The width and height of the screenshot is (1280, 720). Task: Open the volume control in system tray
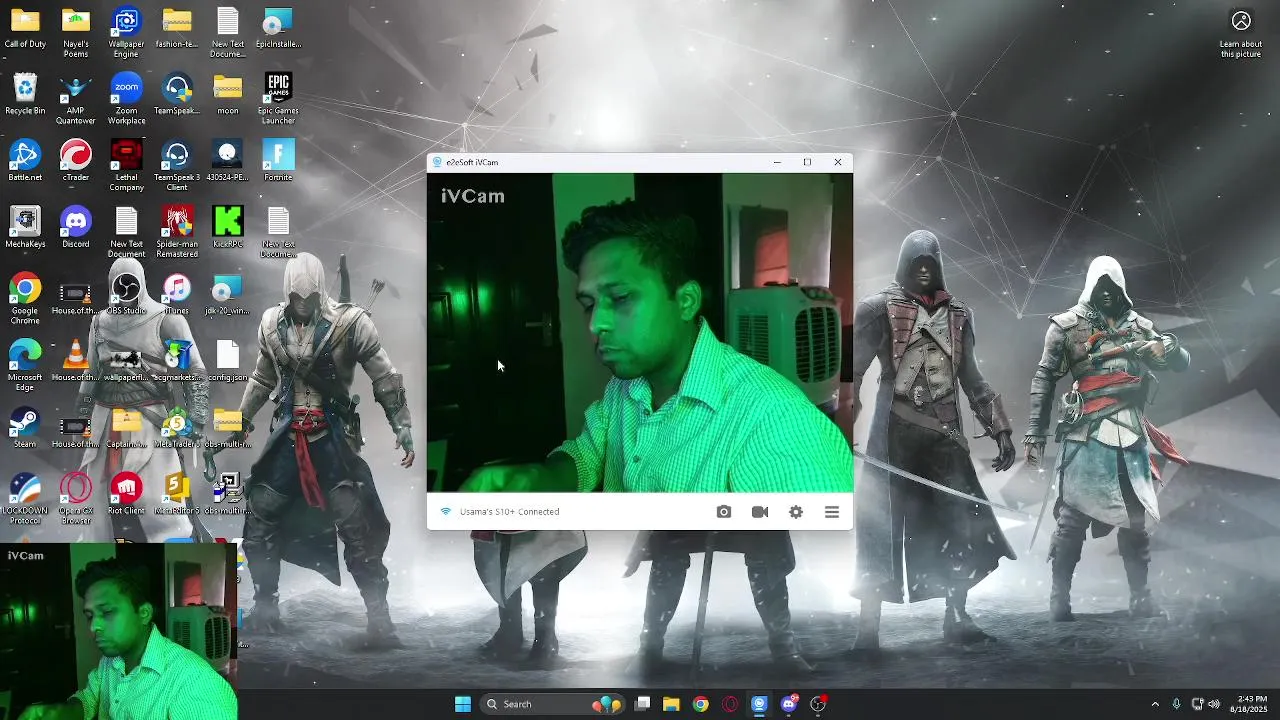pos(1215,704)
